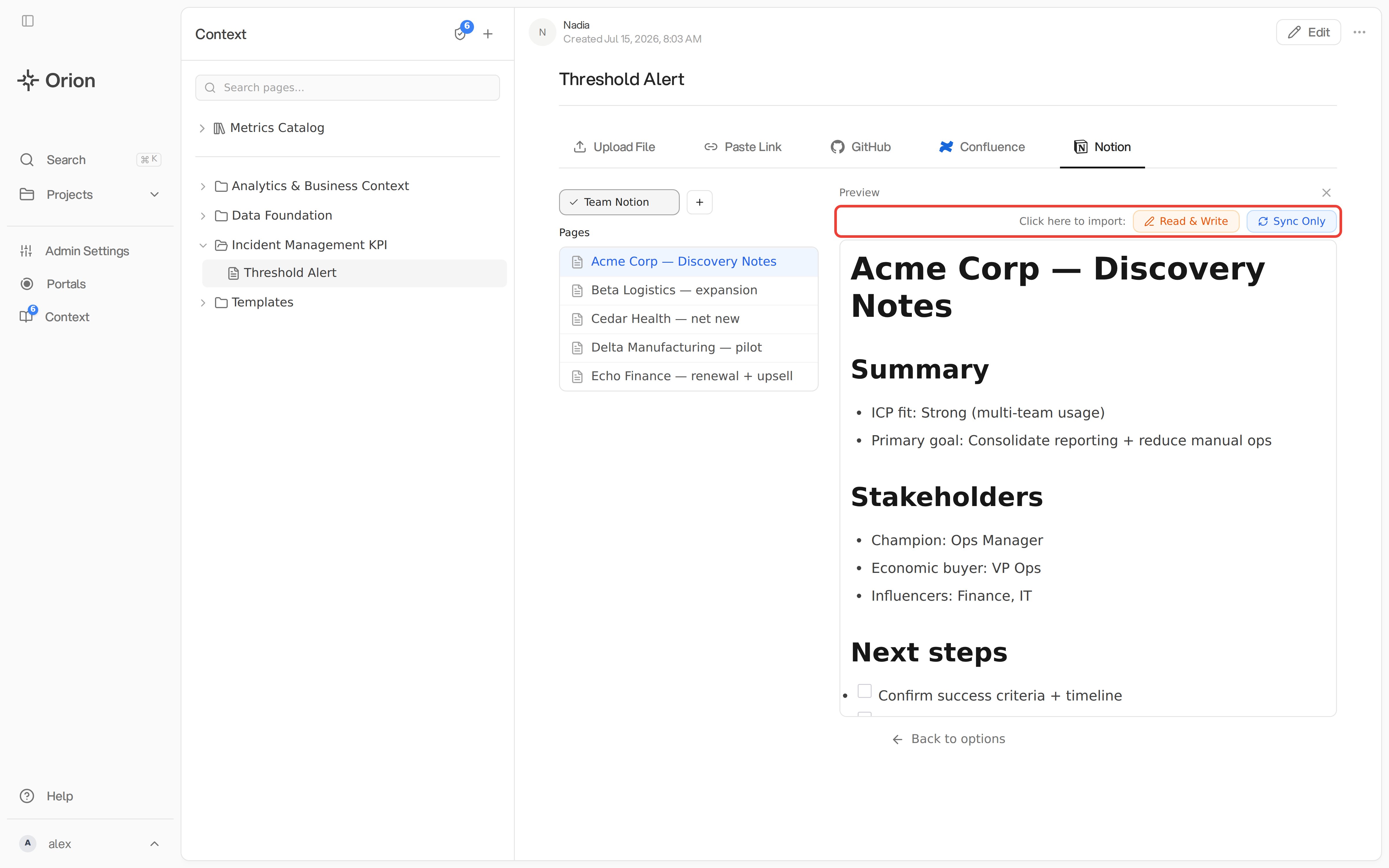1389x868 pixels.
Task: Switch to the GitHub tab
Action: tap(860, 147)
